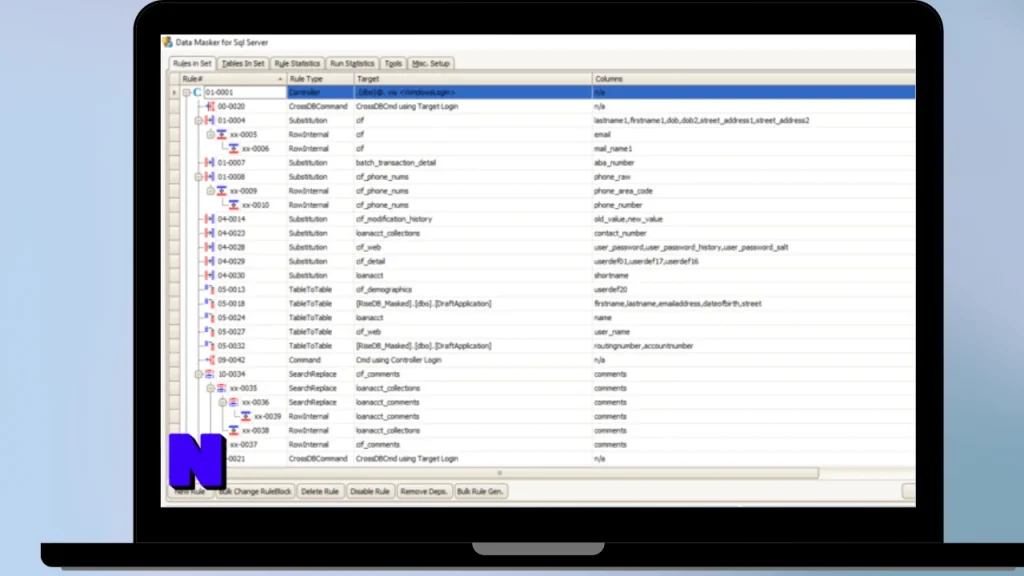Click the Bulk Change RuleBlock button

[255, 491]
